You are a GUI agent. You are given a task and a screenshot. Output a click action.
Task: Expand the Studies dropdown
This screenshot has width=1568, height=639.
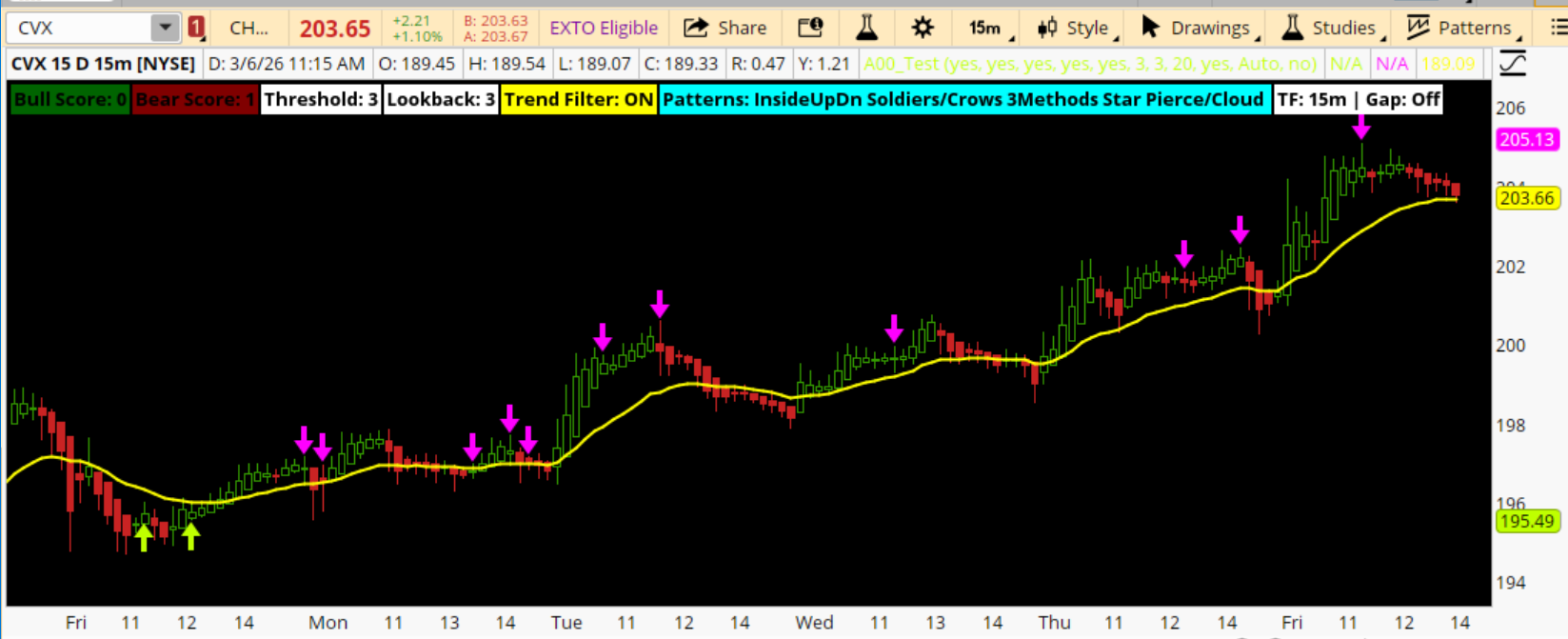(x=1331, y=28)
